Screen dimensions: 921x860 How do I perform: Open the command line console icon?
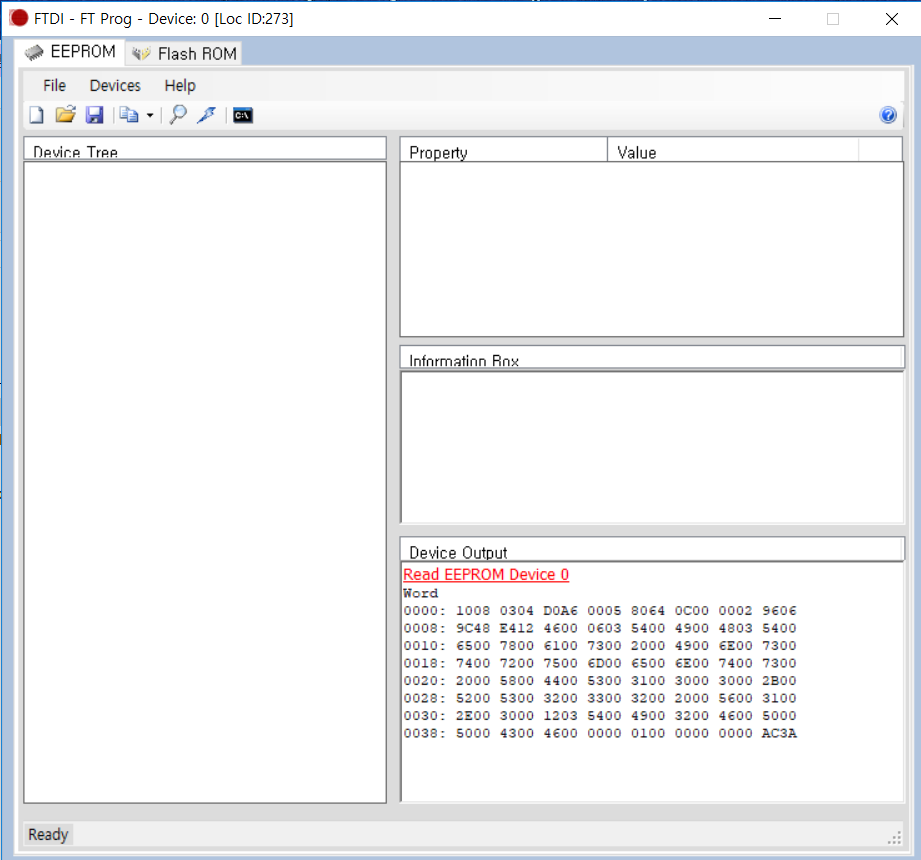pos(243,115)
